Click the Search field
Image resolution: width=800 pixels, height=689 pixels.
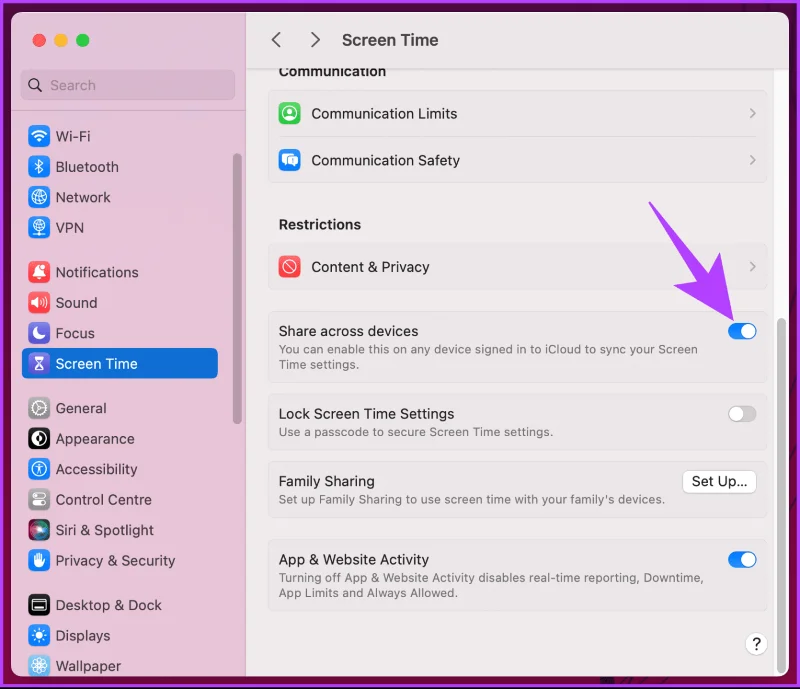pyautogui.click(x=128, y=85)
